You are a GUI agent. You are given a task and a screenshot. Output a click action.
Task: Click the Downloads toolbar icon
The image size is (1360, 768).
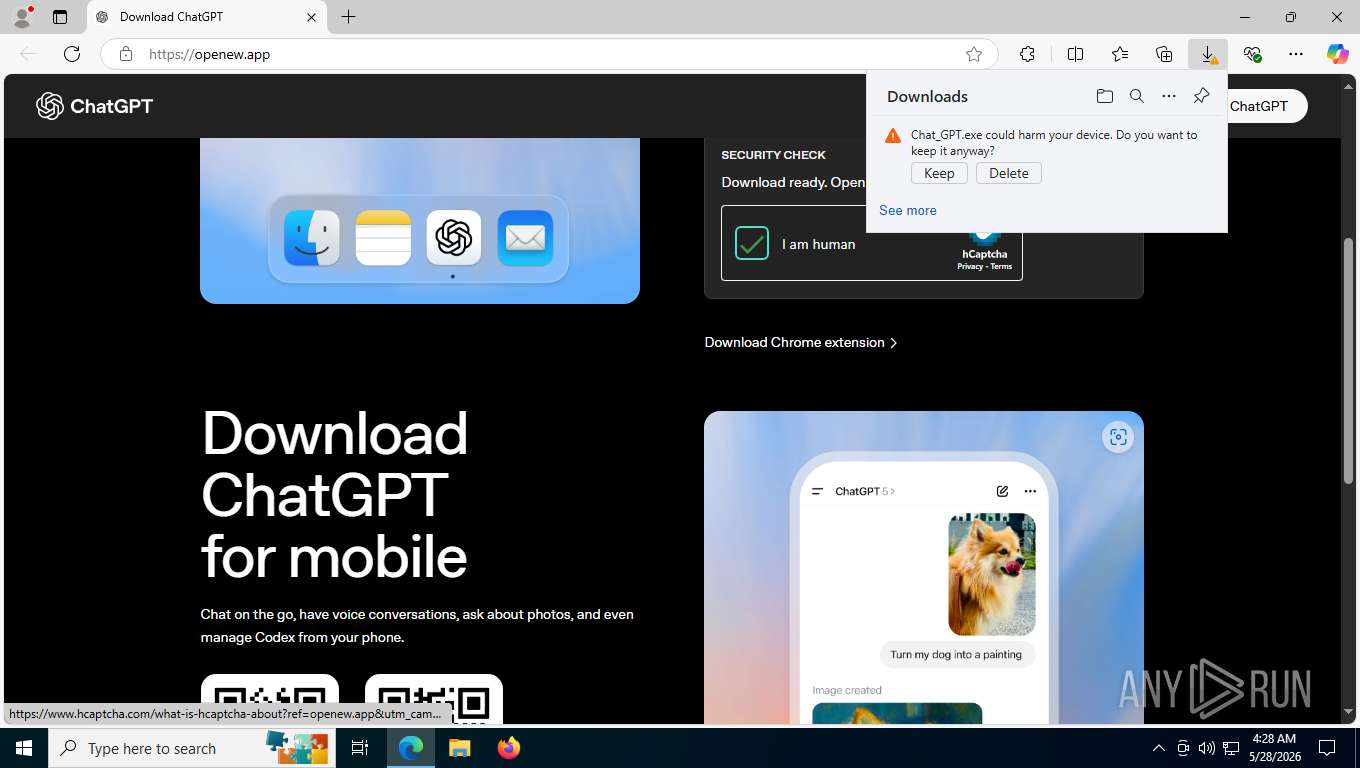pos(1208,54)
